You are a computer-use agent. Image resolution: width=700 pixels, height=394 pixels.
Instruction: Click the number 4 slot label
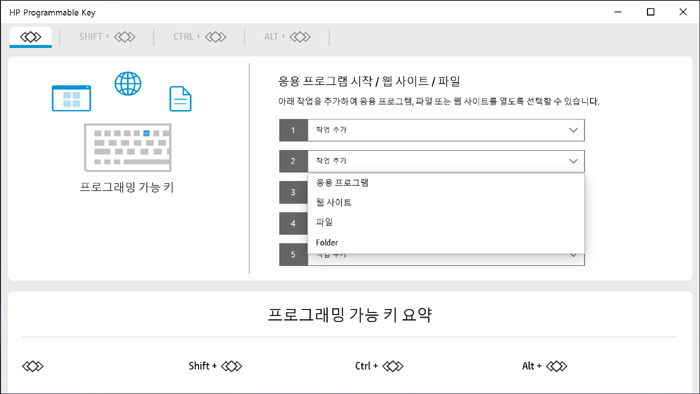(x=293, y=223)
